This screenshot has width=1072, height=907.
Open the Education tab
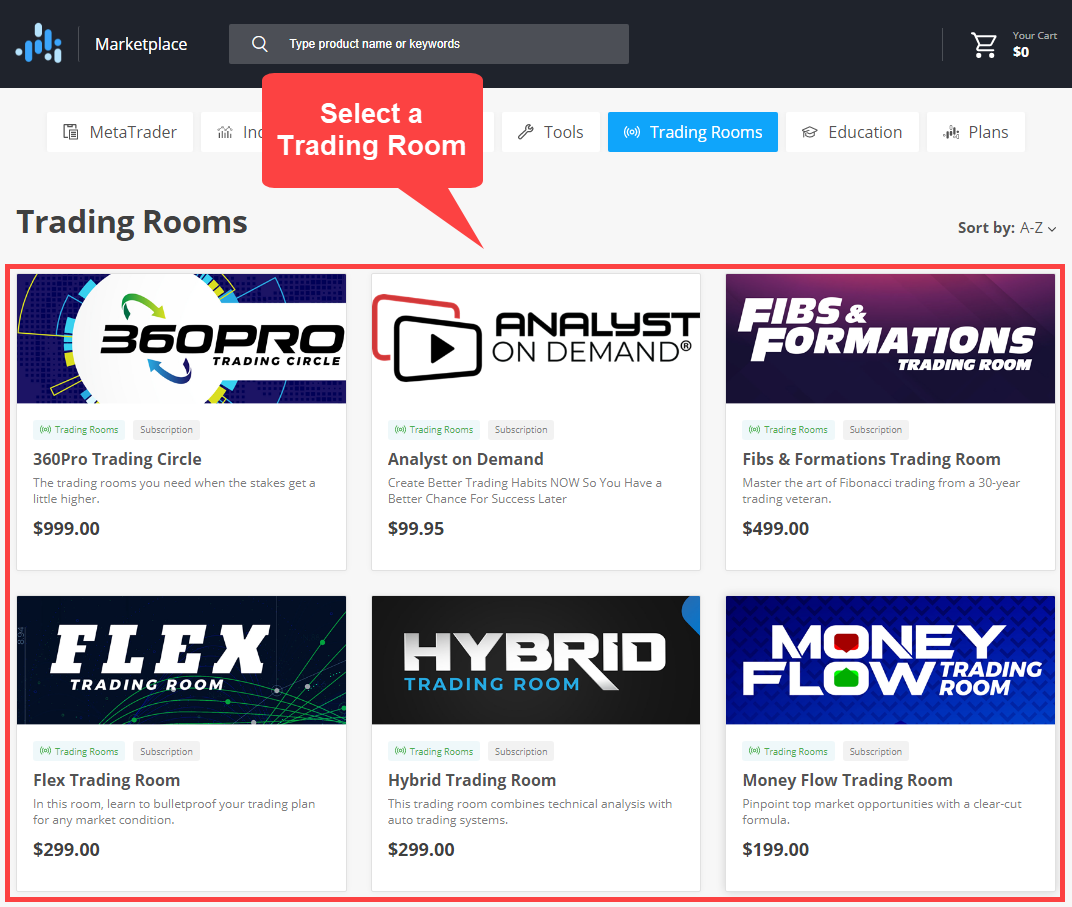tap(852, 132)
